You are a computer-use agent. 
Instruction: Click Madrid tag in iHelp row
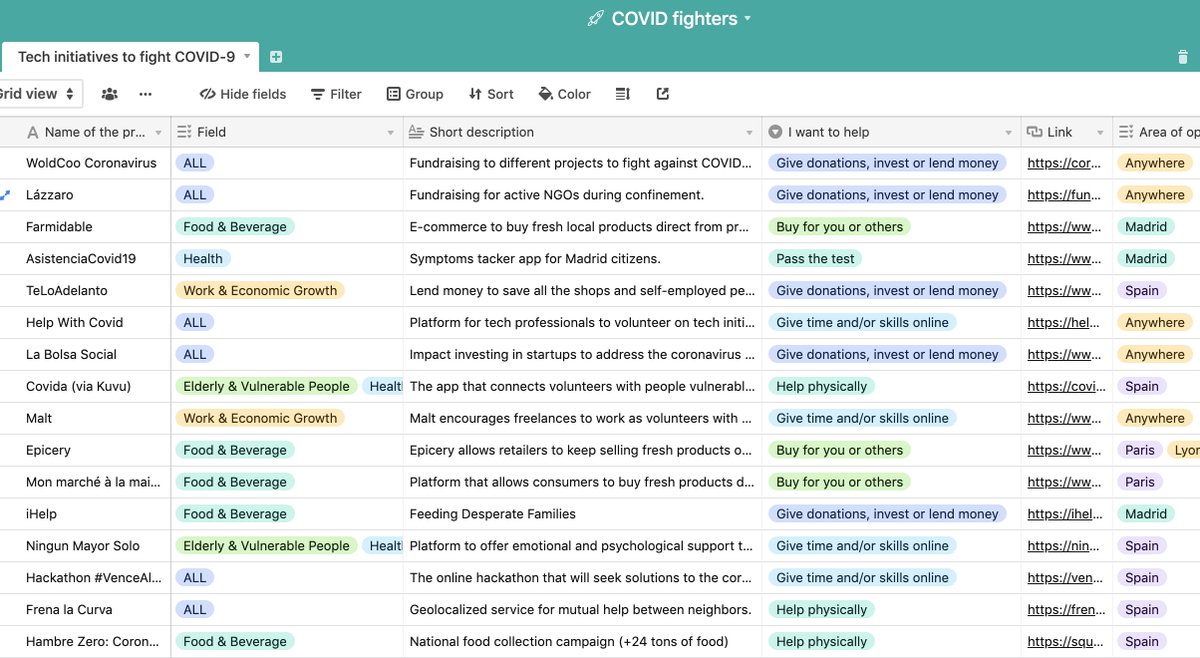tap(1146, 514)
